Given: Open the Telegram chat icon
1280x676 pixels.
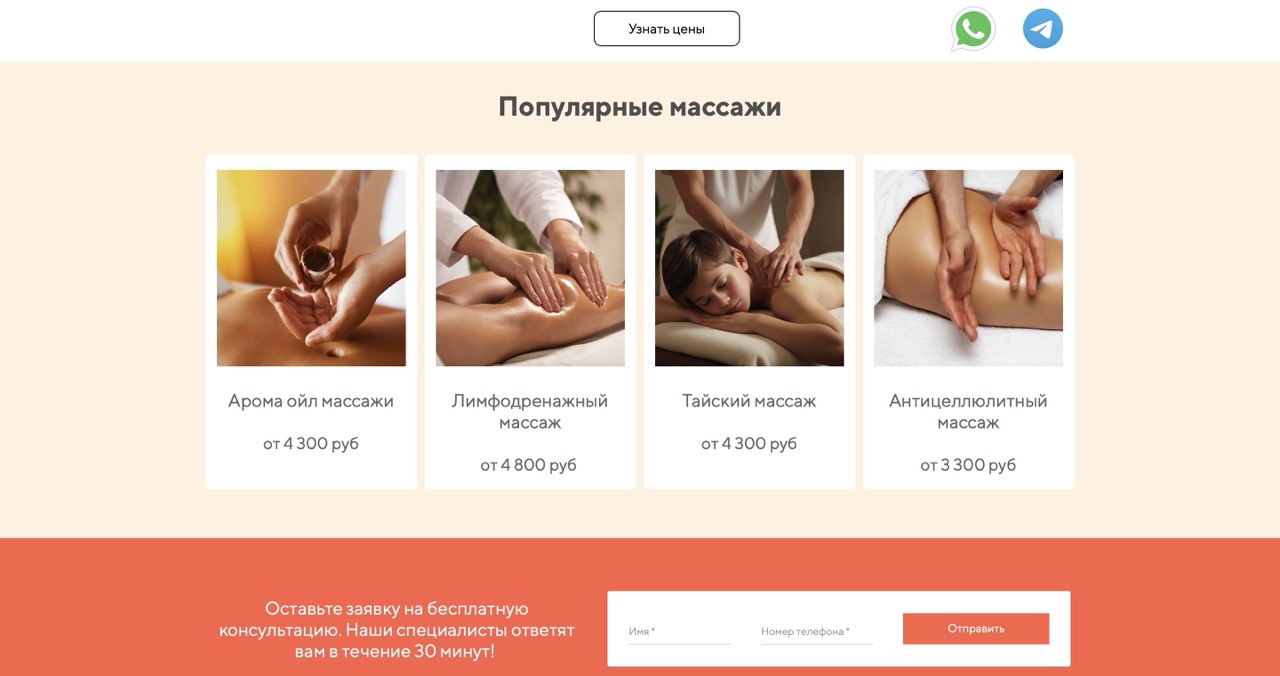Looking at the screenshot, I should (x=1043, y=29).
